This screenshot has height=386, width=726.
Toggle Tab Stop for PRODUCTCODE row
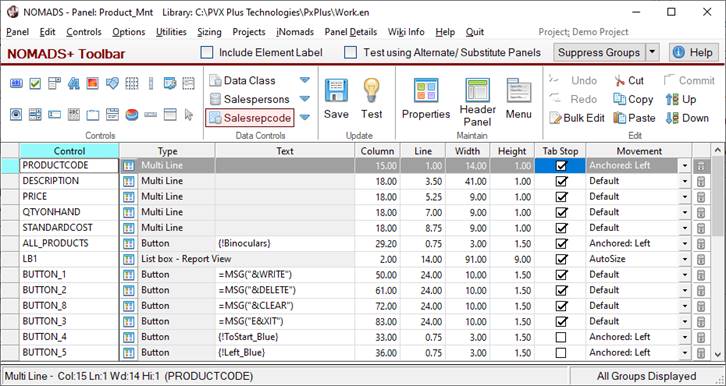561,166
